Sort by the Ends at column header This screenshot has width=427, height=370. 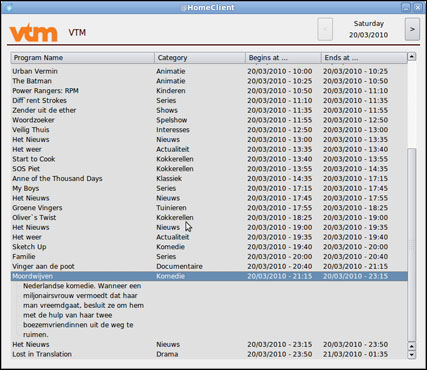364,58
